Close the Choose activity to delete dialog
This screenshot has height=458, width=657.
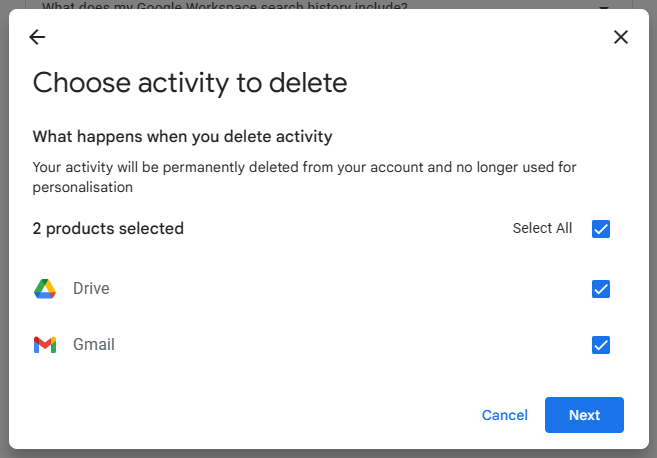tap(621, 37)
